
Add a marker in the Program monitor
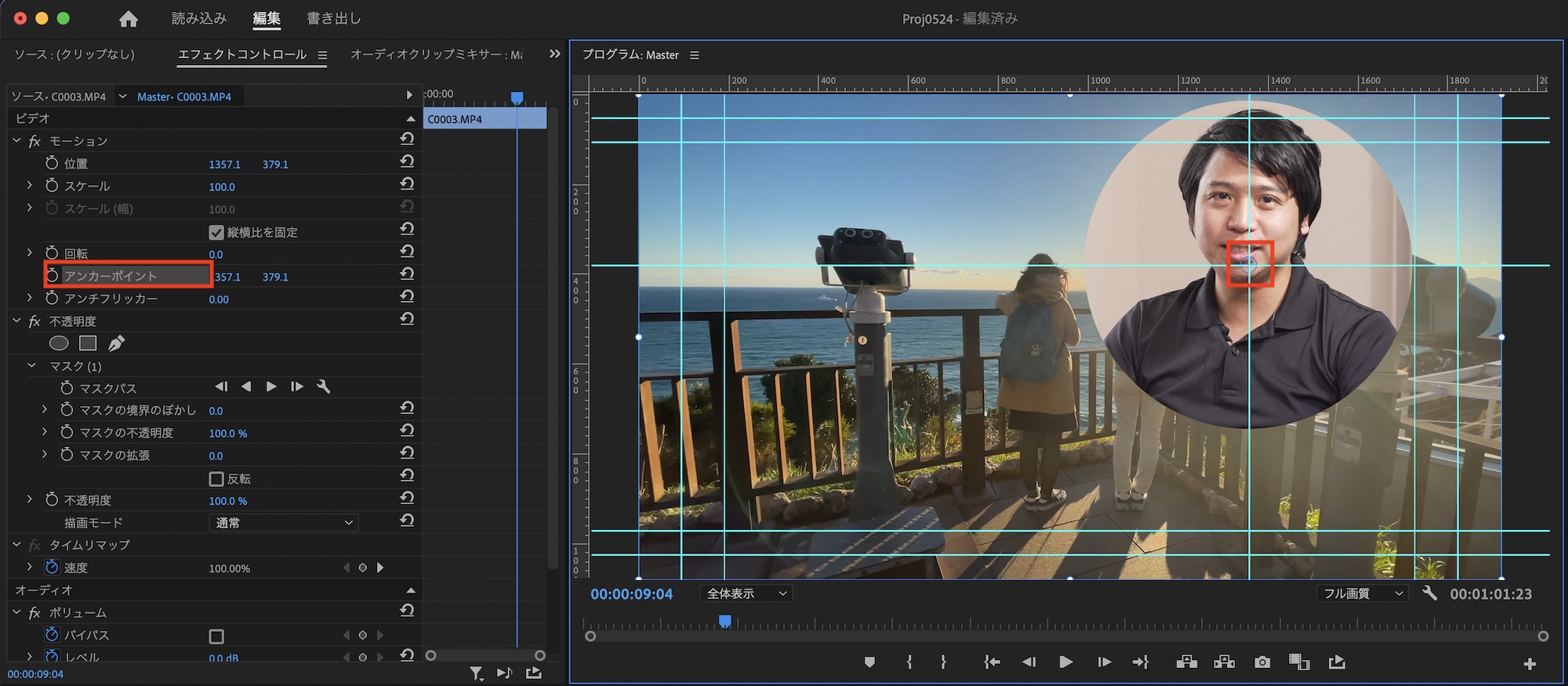pos(869,662)
